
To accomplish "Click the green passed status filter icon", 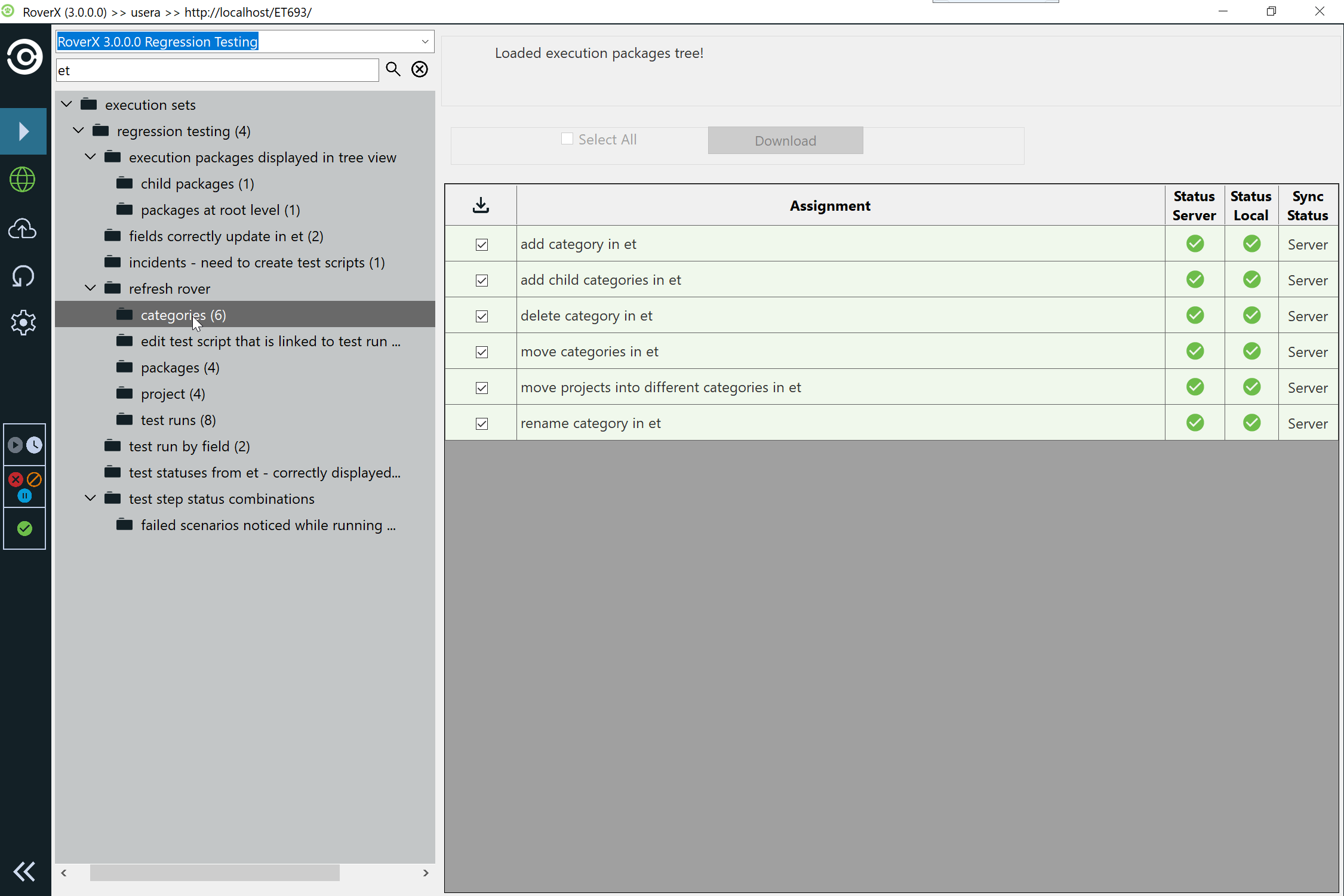I will click(x=24, y=528).
